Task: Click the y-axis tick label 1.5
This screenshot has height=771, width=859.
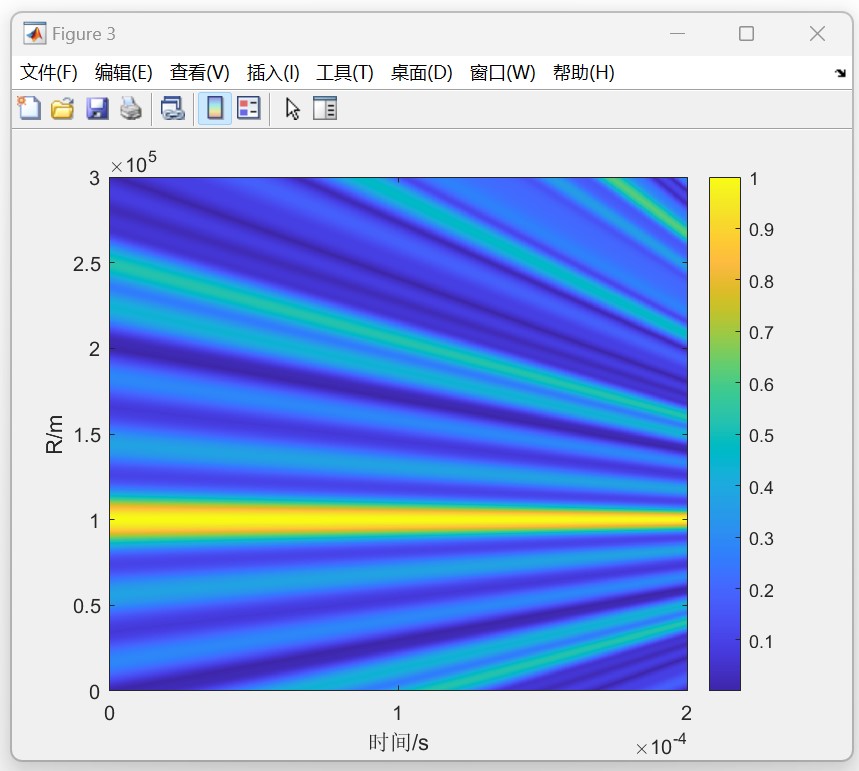Action: pos(87,435)
